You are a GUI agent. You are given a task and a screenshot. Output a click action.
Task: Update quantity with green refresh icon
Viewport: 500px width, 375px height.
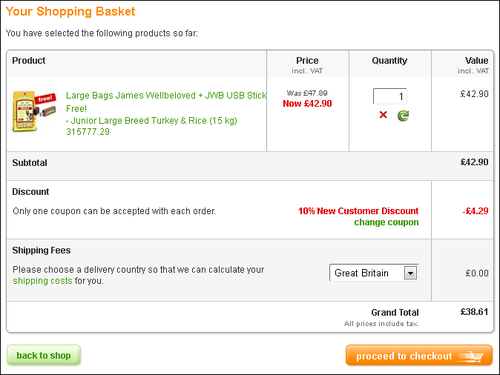point(403,116)
